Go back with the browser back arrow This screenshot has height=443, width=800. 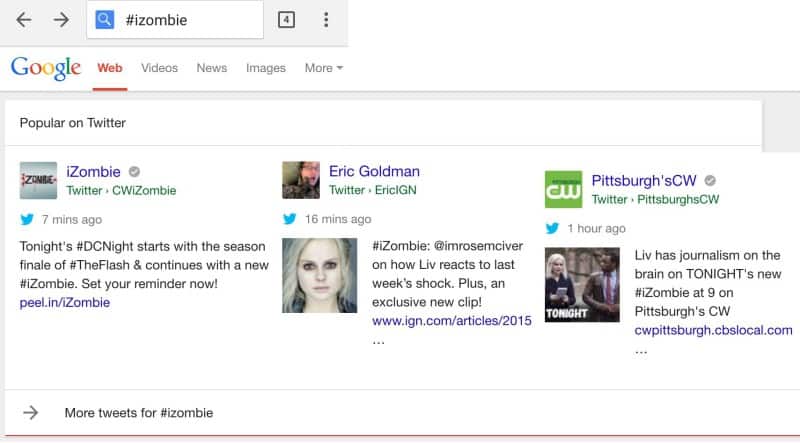[x=23, y=20]
